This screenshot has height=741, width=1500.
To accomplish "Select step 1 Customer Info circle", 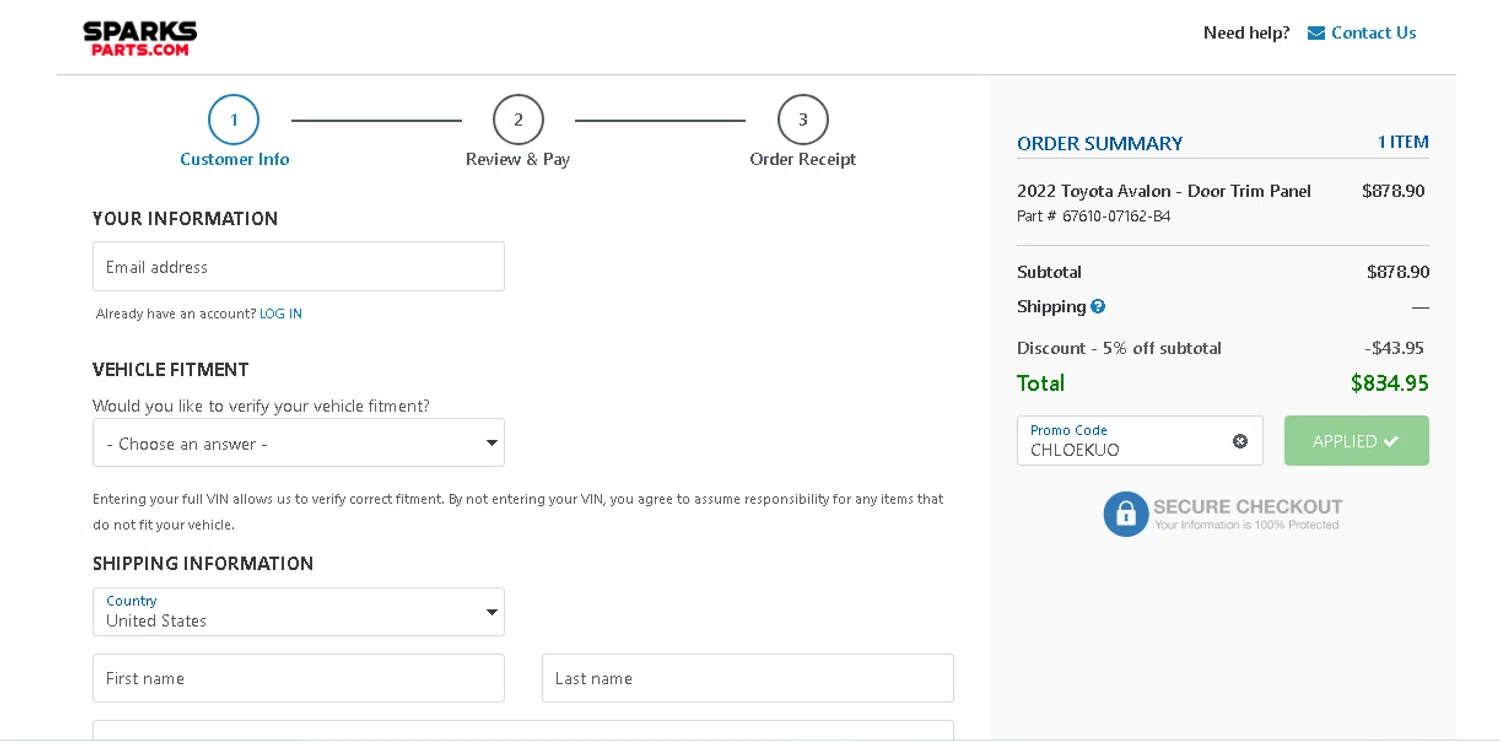I will [x=234, y=120].
